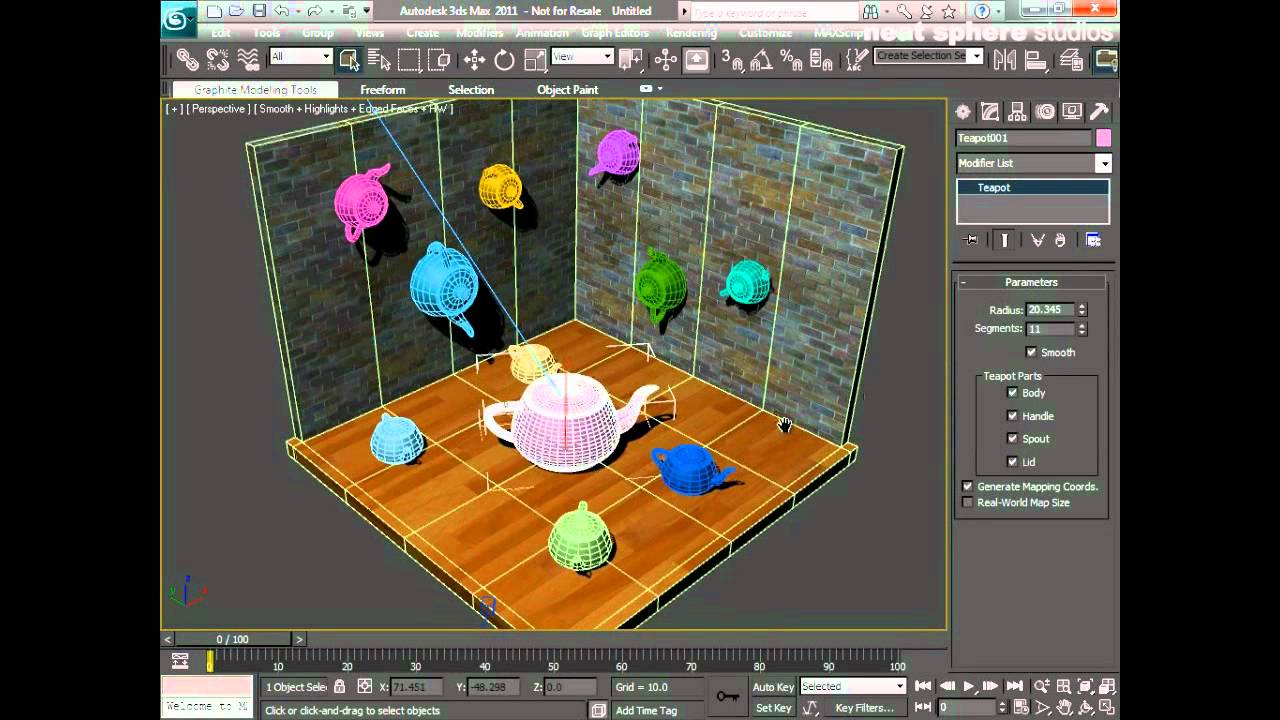This screenshot has width=1280, height=720.
Task: Uncheck the Spout teapot part
Action: pyautogui.click(x=1012, y=439)
